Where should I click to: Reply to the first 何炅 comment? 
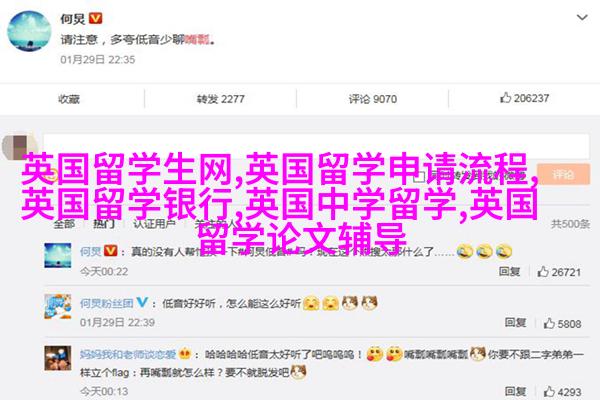pyautogui.click(x=509, y=271)
